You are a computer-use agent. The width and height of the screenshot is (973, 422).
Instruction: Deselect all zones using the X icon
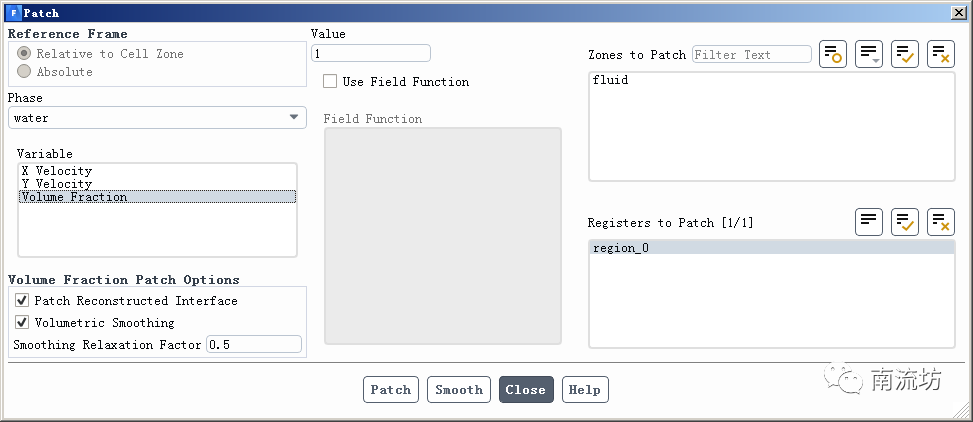tap(940, 55)
